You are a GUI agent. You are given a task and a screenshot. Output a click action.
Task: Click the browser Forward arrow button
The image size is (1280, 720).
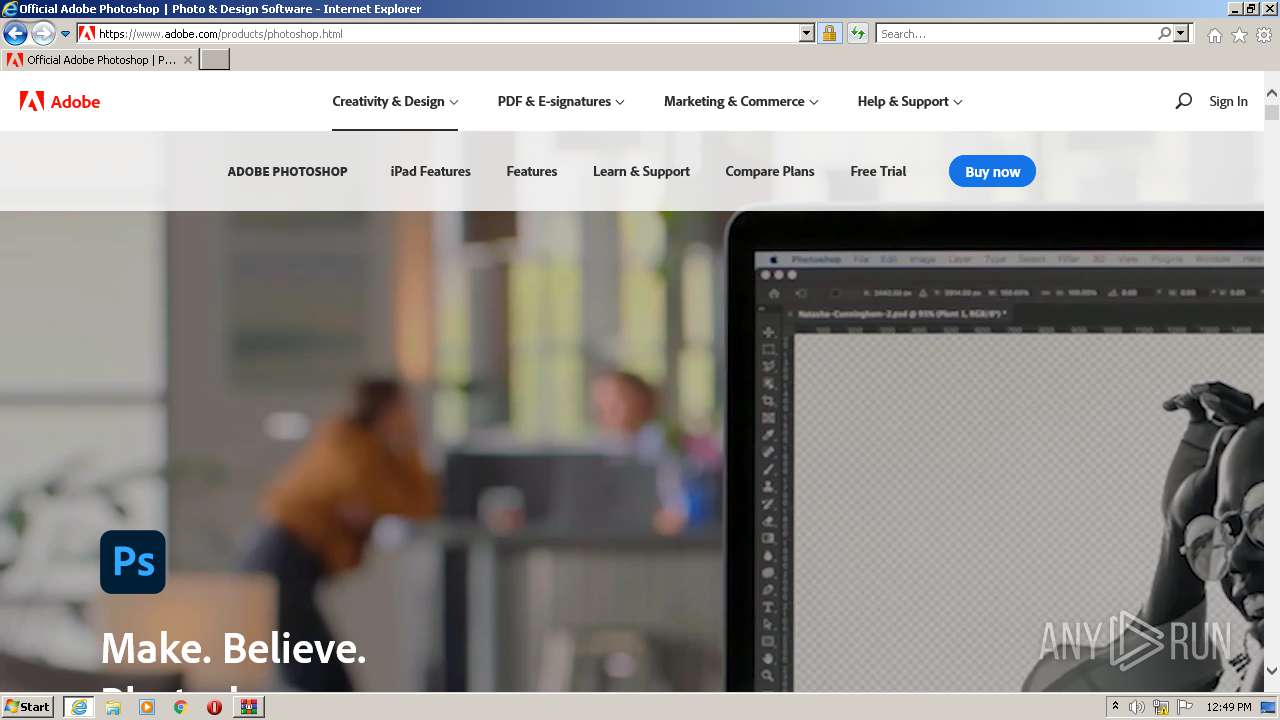click(42, 33)
